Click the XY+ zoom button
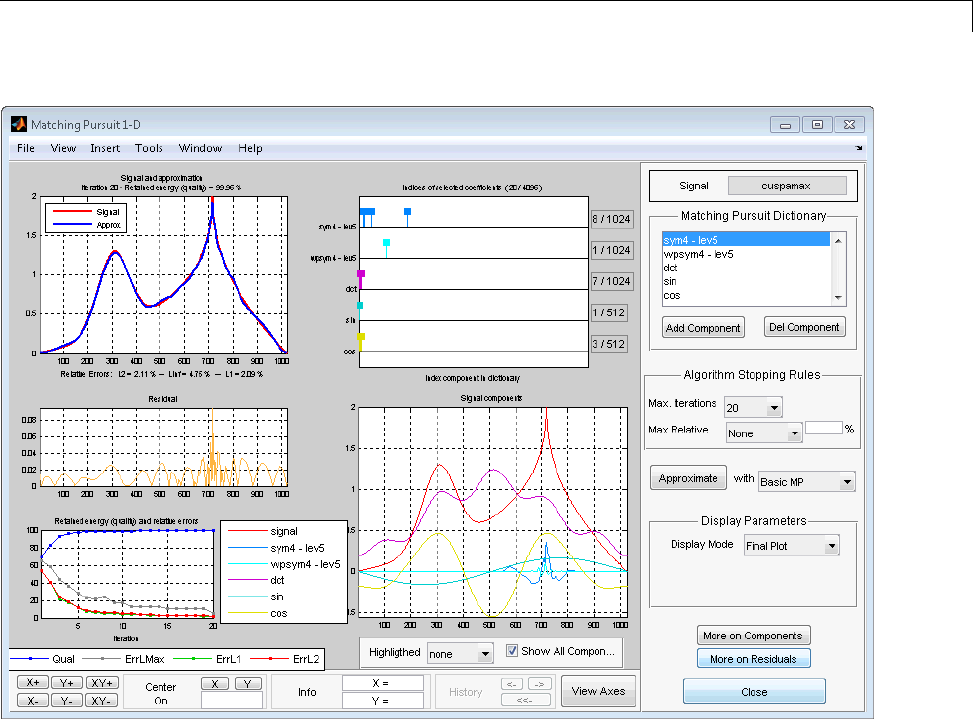 102,682
